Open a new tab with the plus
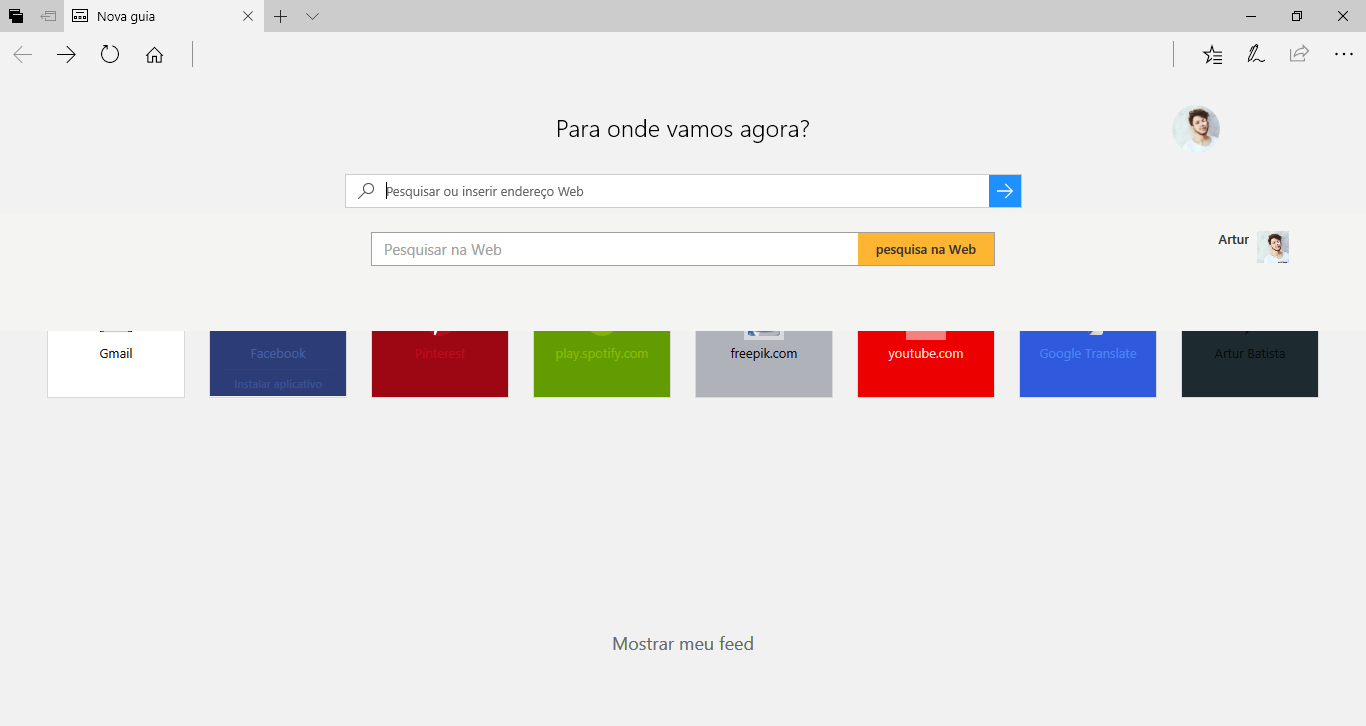This screenshot has height=726, width=1366. pos(281,16)
